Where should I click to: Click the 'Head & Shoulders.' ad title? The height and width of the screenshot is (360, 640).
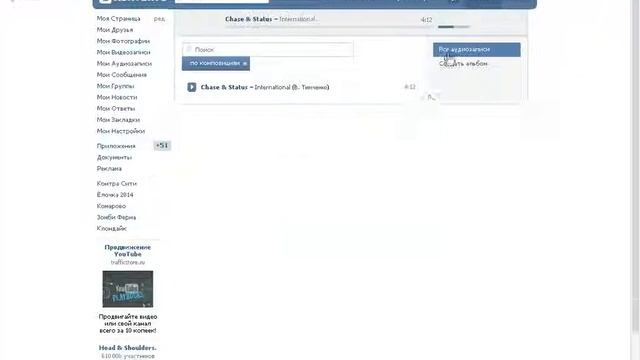(128, 348)
